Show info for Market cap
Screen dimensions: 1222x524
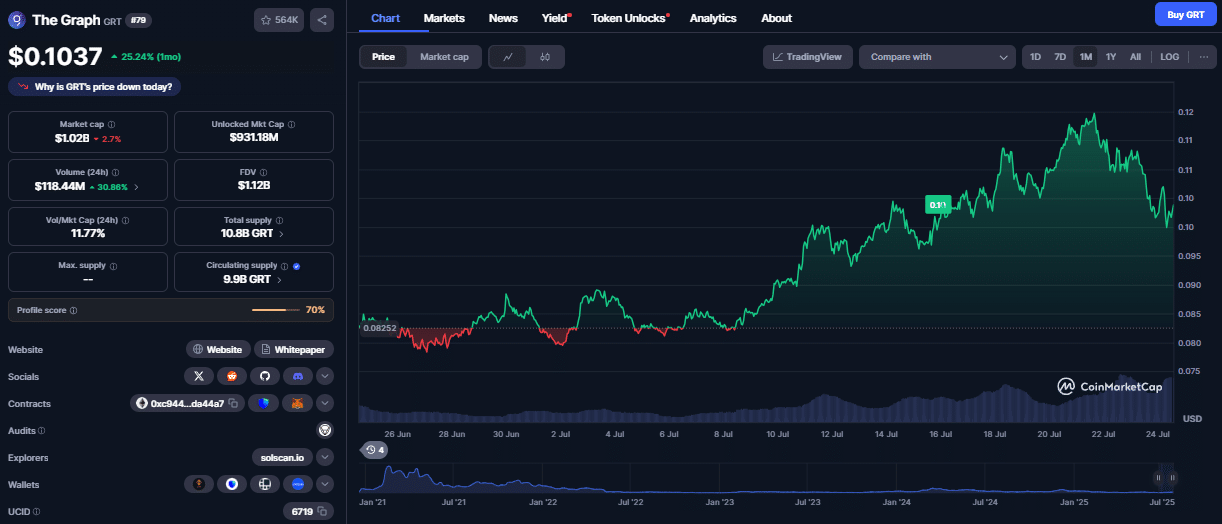click(x=113, y=124)
